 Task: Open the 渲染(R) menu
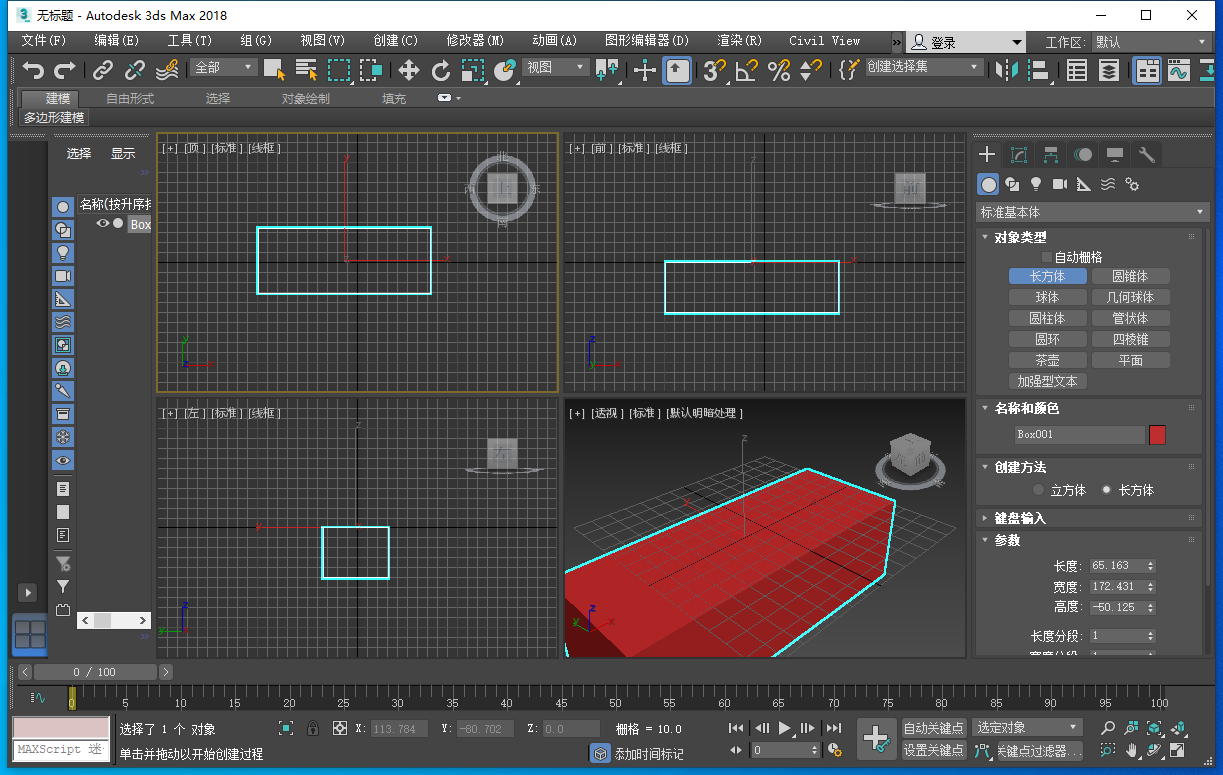point(739,41)
